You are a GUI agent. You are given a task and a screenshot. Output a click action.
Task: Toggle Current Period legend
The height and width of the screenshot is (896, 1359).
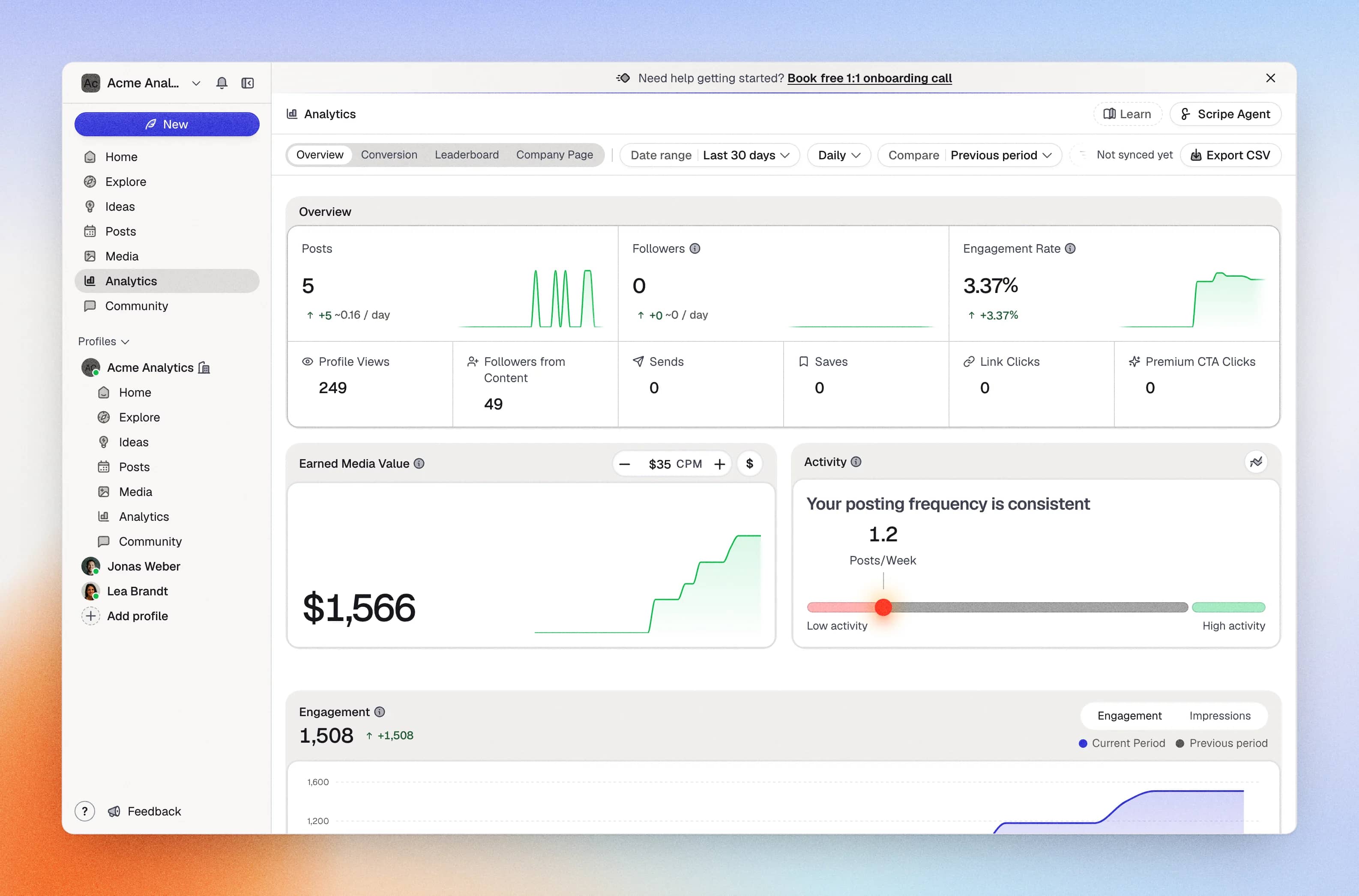(x=1121, y=743)
